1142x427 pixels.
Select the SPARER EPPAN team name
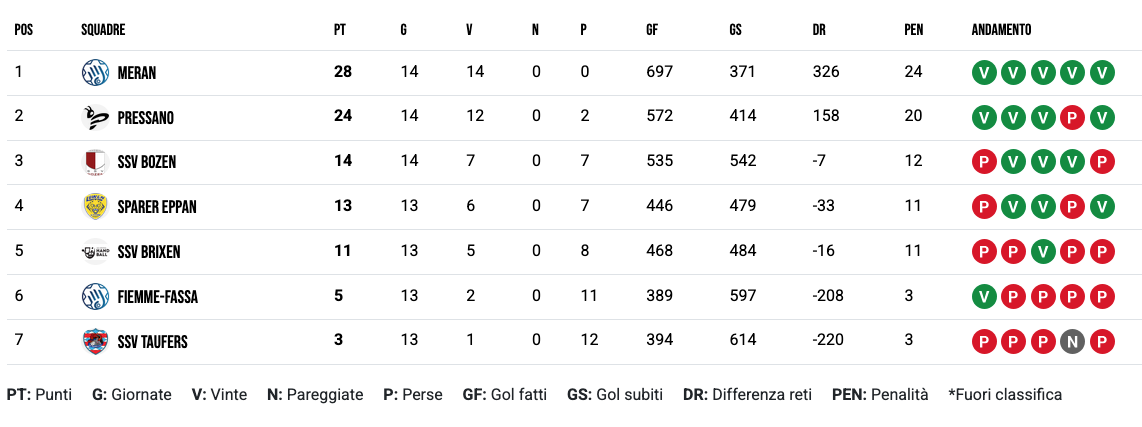point(156,207)
